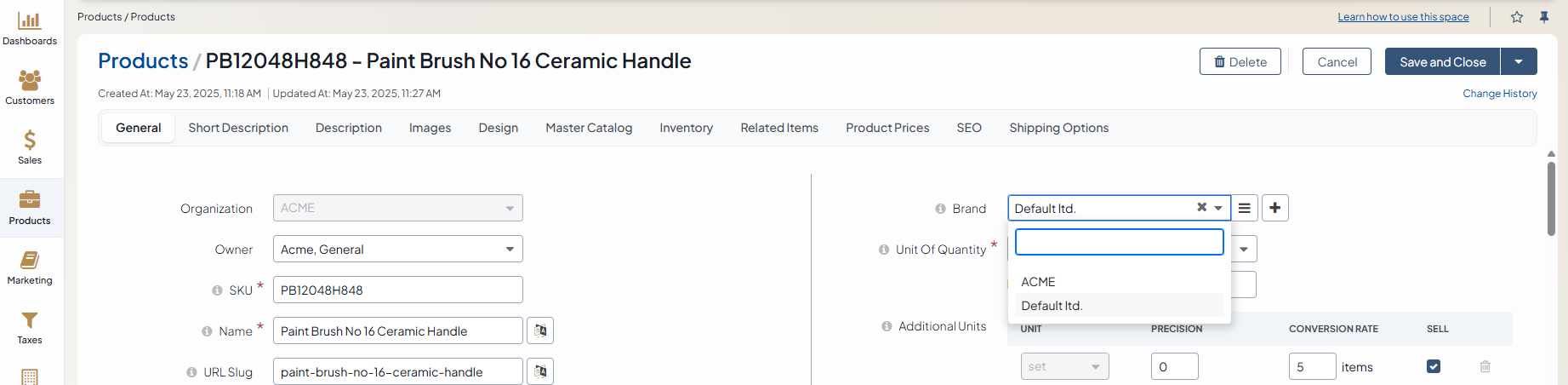Open the Taxes funnel icon

point(30,321)
